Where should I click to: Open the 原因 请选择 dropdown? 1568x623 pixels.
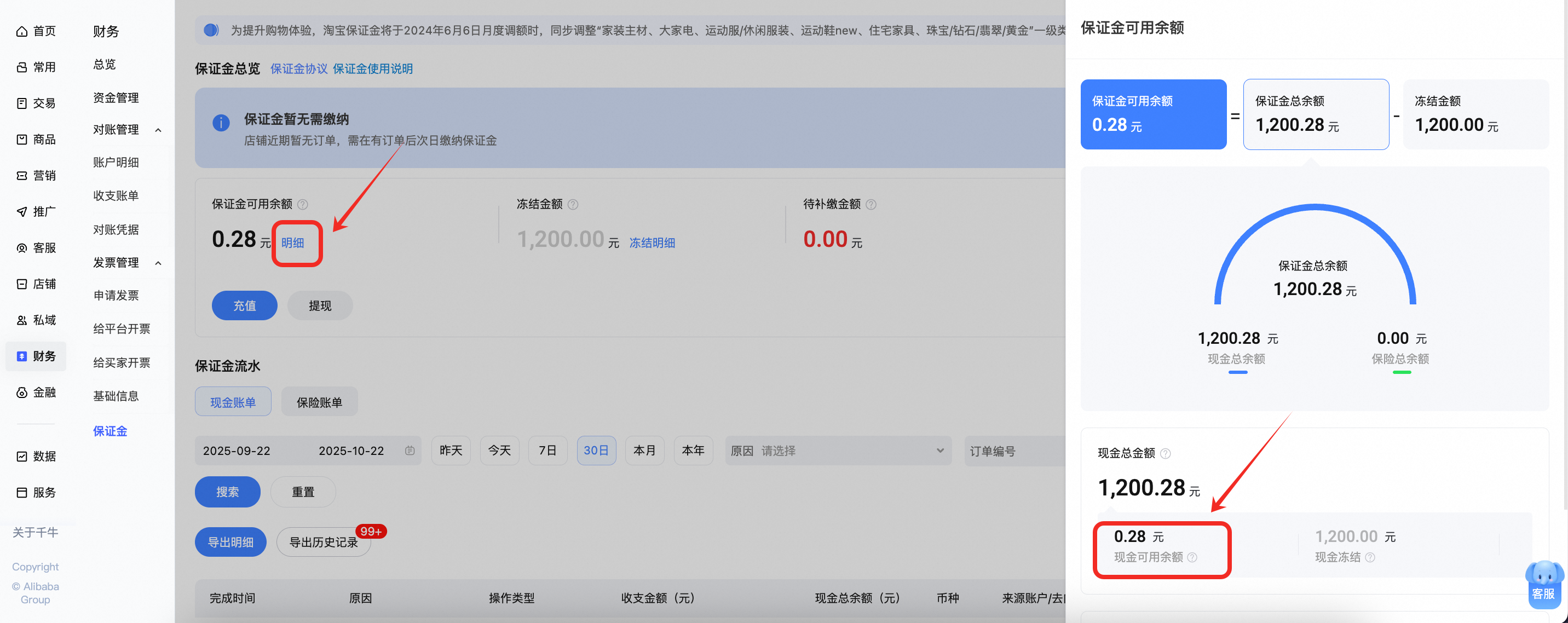[838, 451]
